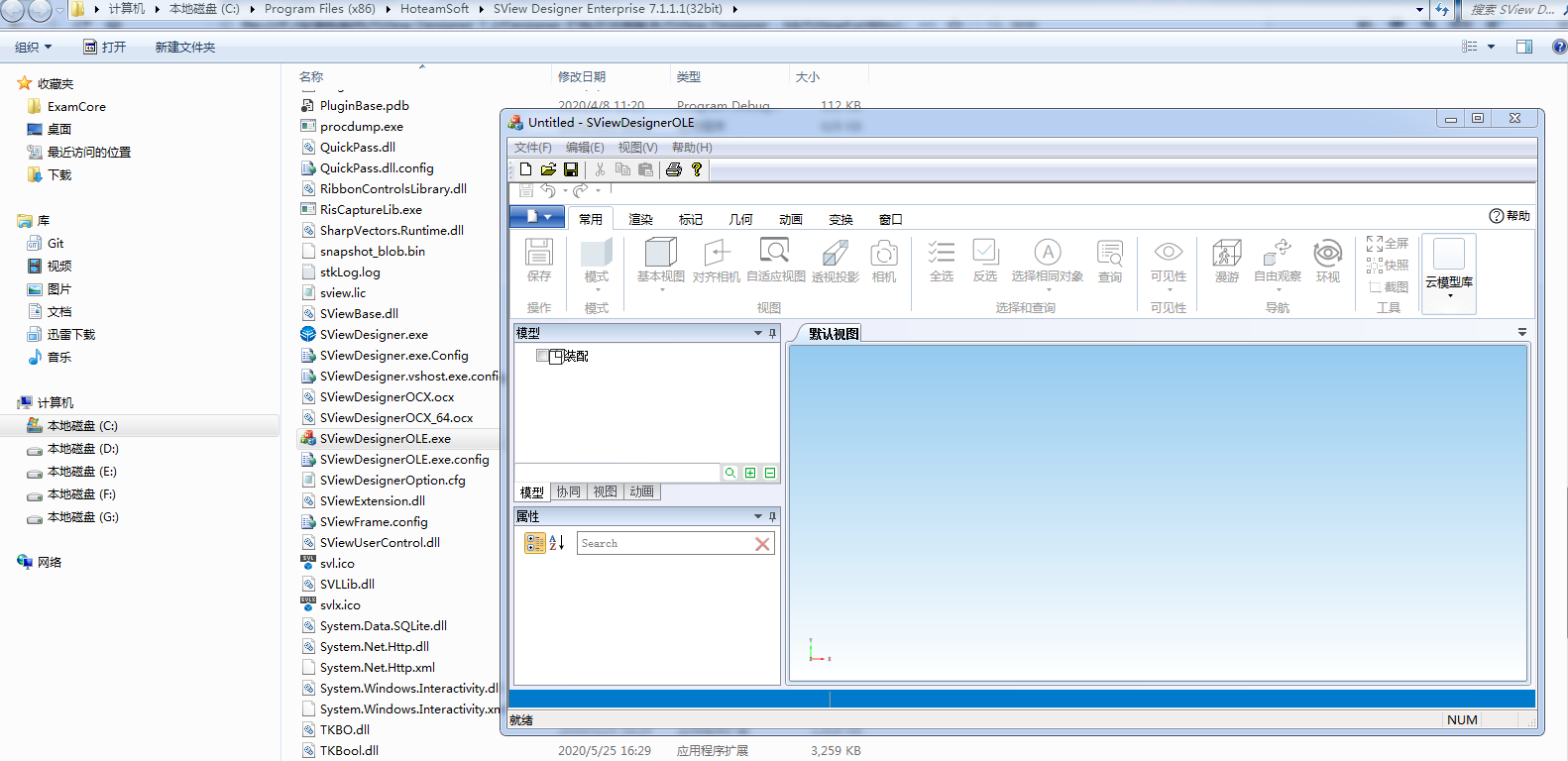Viewport: 1568px width, 761px height.
Task: Start 漫游 walkthrough navigation
Action: [x=1227, y=261]
